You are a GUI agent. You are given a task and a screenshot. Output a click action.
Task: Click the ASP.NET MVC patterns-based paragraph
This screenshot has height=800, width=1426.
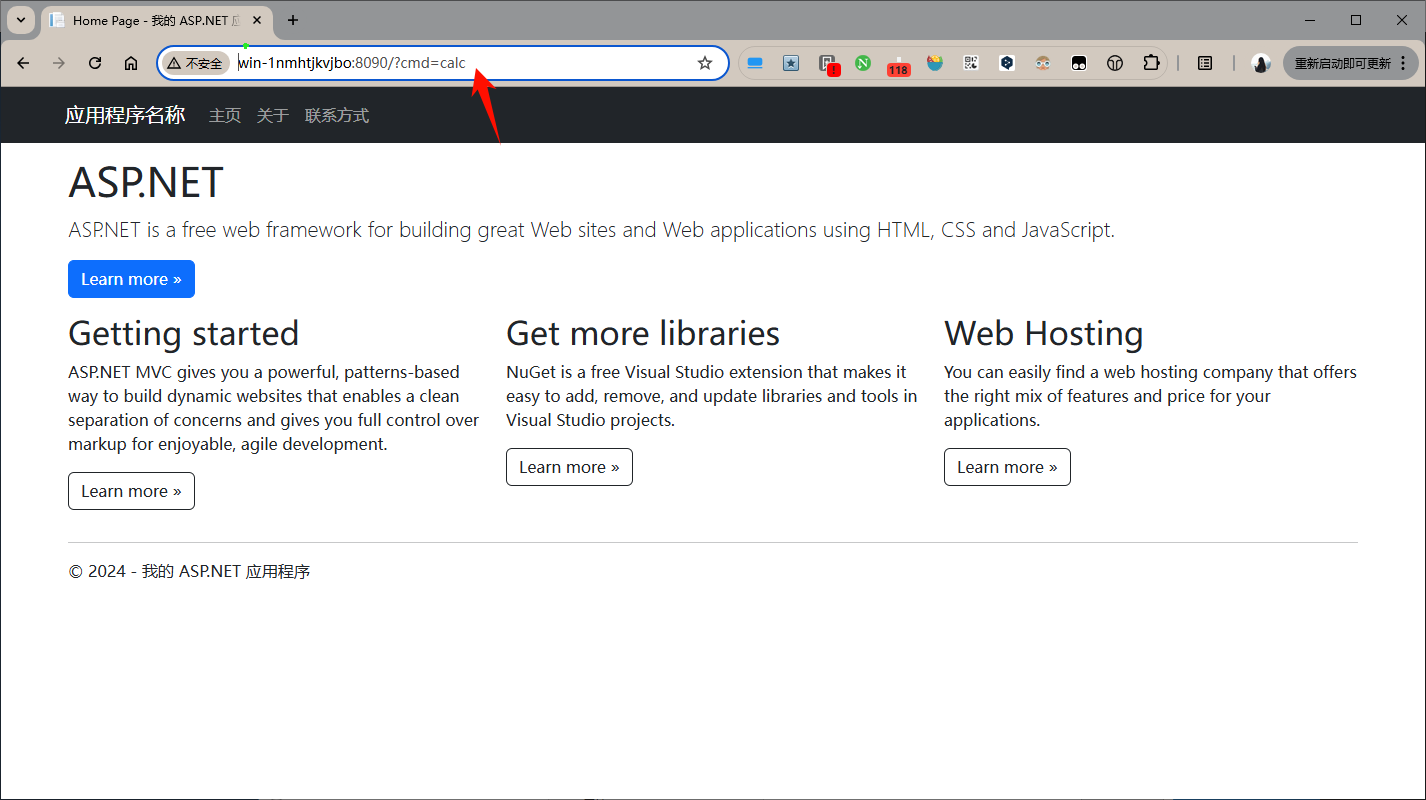[274, 408]
